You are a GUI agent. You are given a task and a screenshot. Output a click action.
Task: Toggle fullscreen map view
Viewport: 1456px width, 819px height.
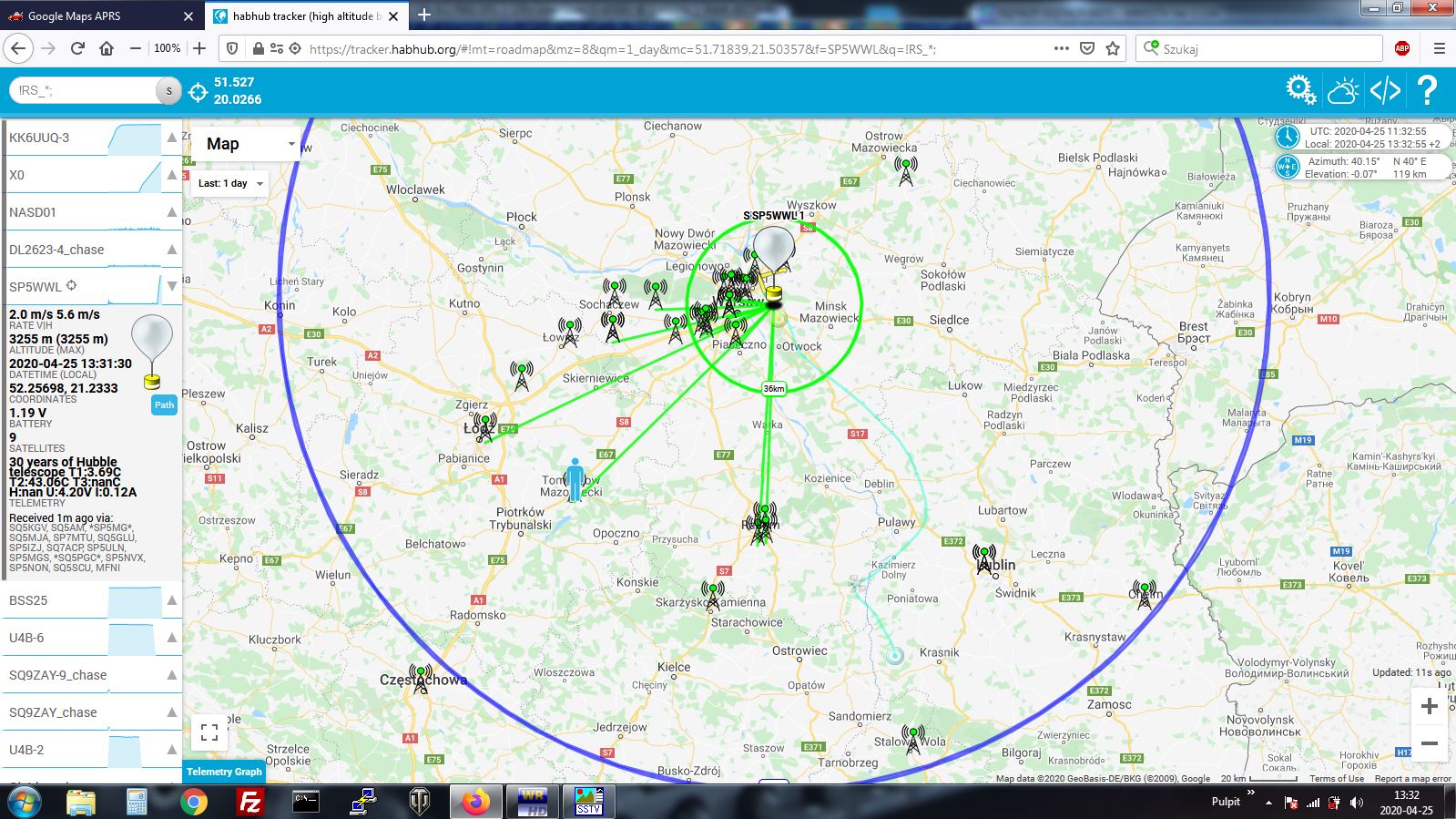[x=209, y=732]
